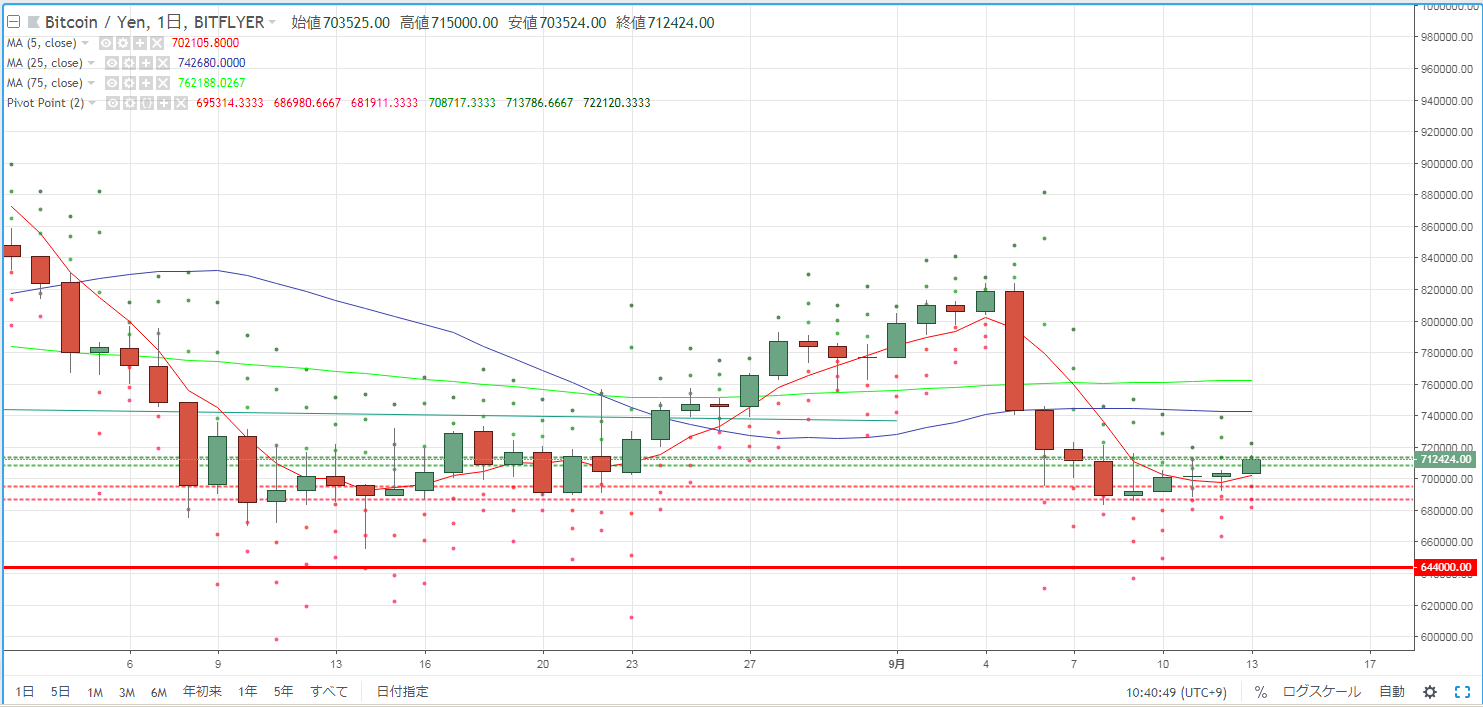Delete the Pivot Point indicator

pyautogui.click(x=181, y=103)
